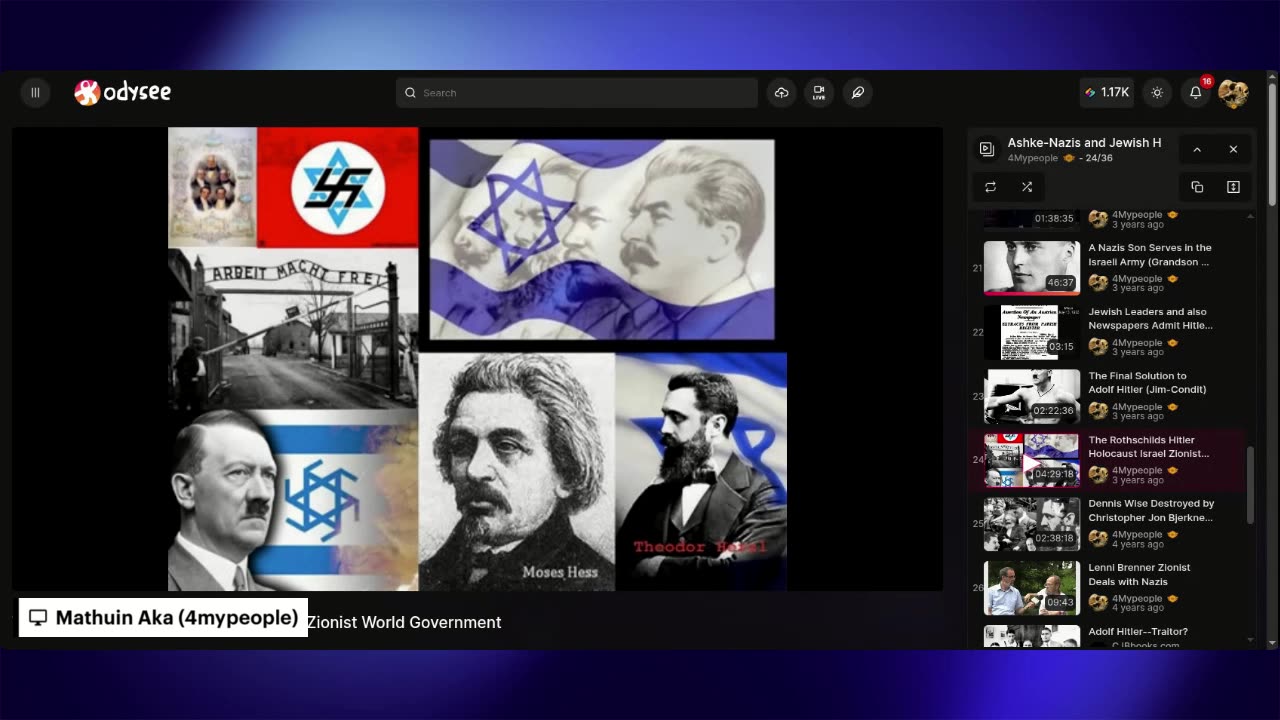
Task: Open 4Mypeople channel avatar on item 26
Action: (x=1098, y=603)
